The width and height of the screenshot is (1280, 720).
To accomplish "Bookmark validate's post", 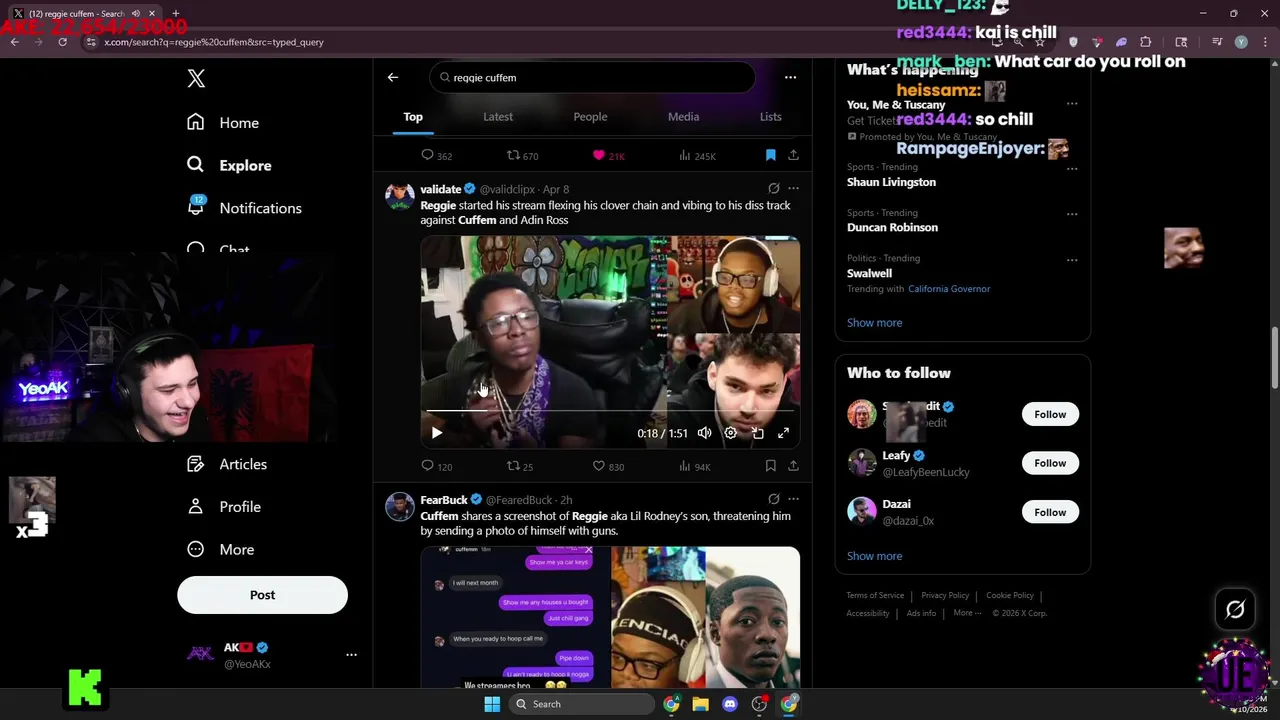I will [770, 466].
